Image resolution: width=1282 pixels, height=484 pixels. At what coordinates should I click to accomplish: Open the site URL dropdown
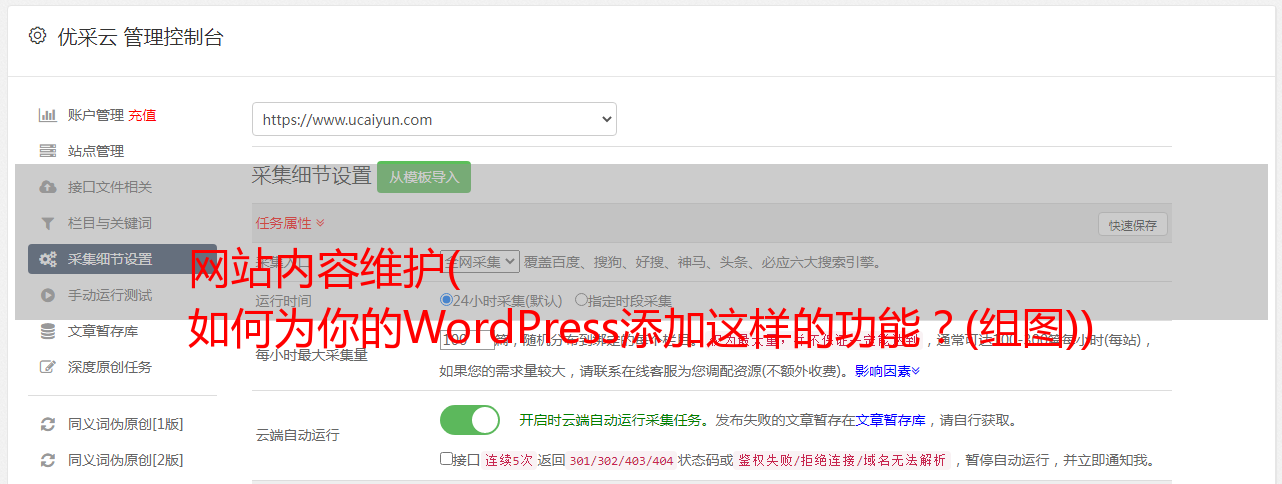pos(434,119)
